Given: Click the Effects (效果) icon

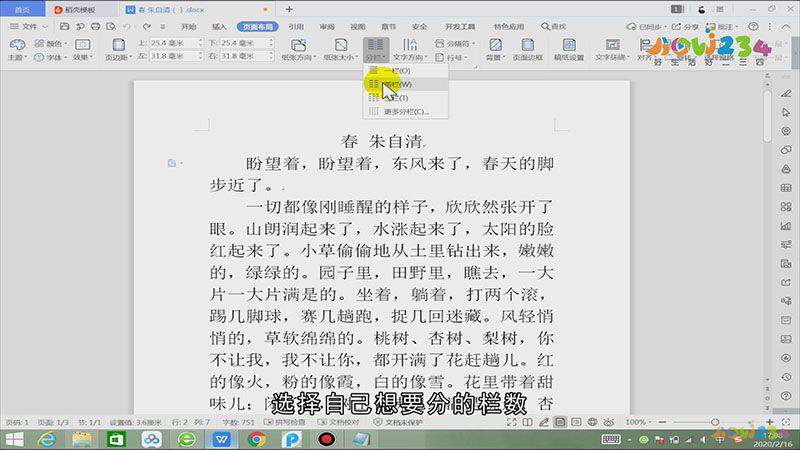Looking at the screenshot, I should [x=83, y=45].
